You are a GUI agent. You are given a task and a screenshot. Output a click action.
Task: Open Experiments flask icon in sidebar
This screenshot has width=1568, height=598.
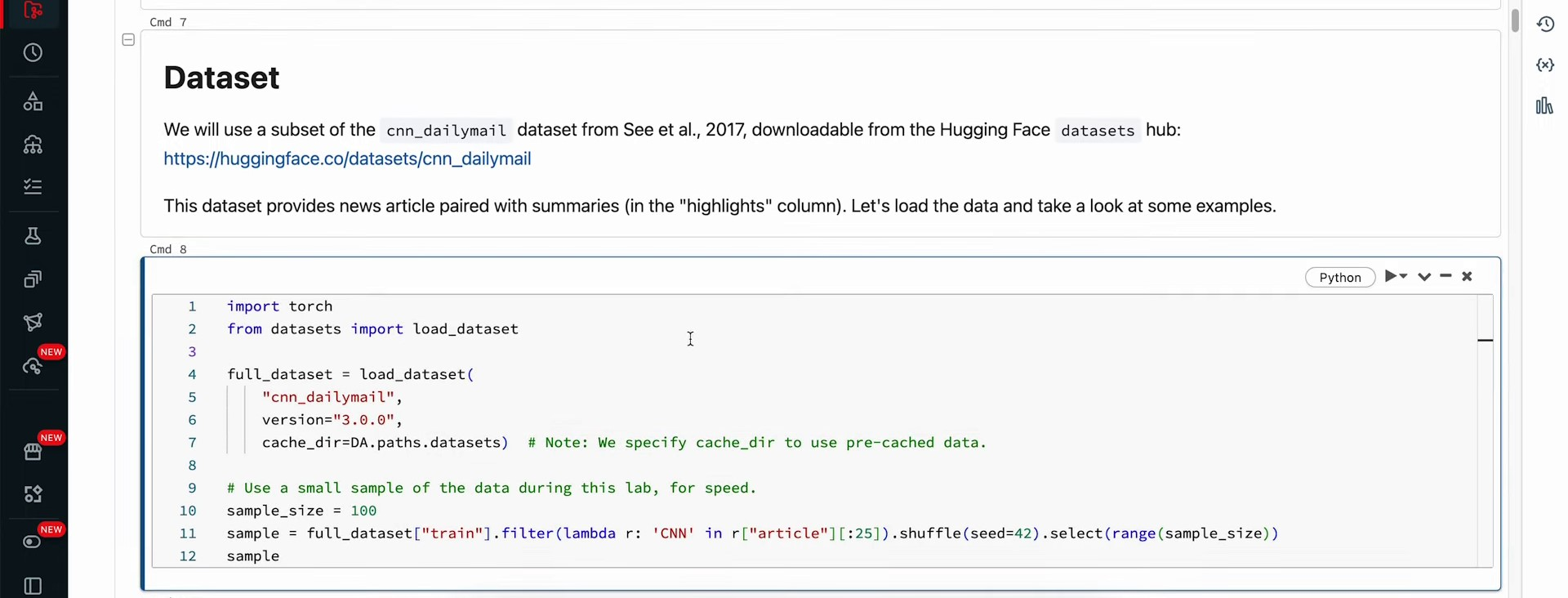33,236
